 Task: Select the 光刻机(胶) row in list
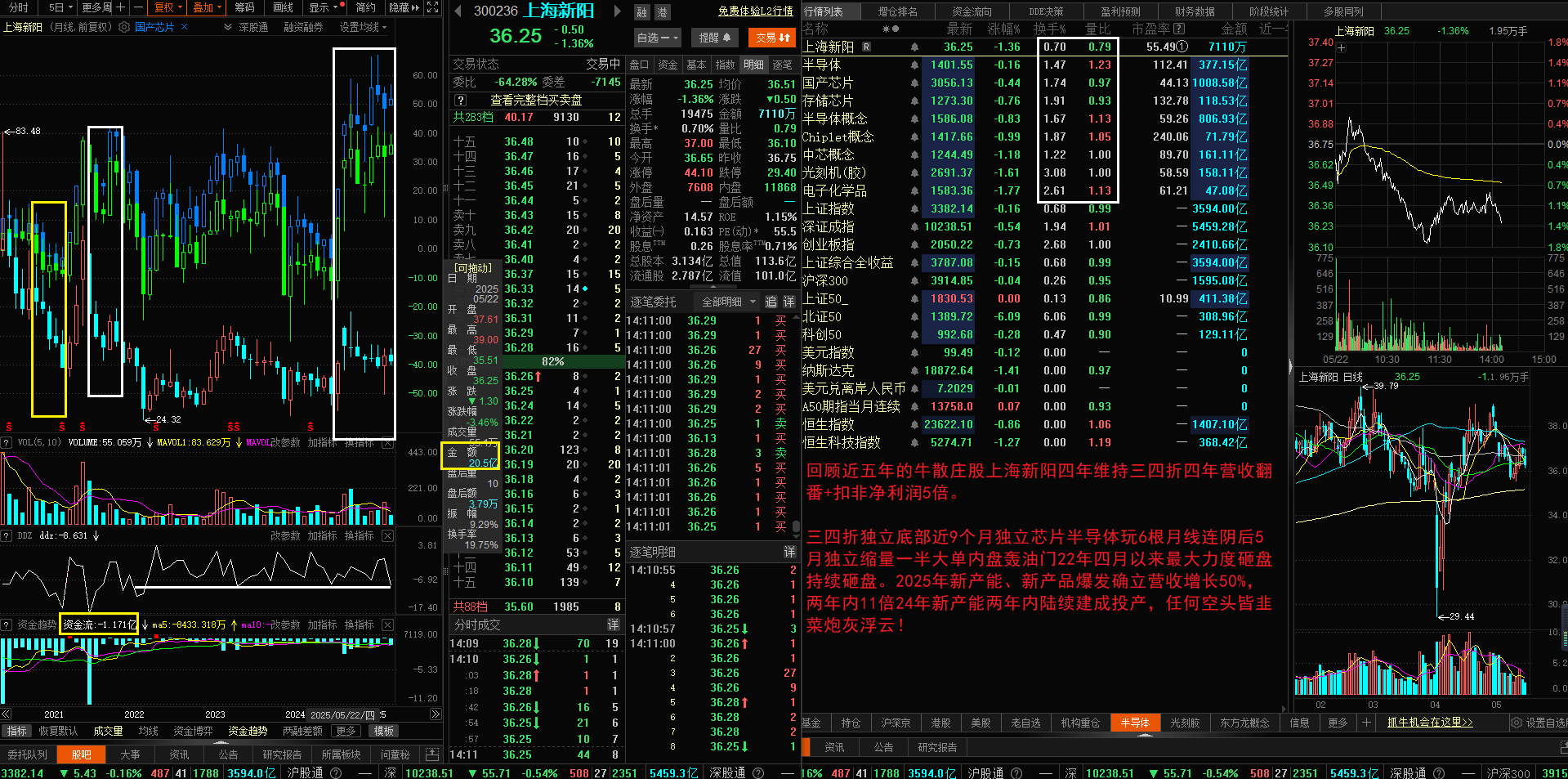click(1044, 172)
